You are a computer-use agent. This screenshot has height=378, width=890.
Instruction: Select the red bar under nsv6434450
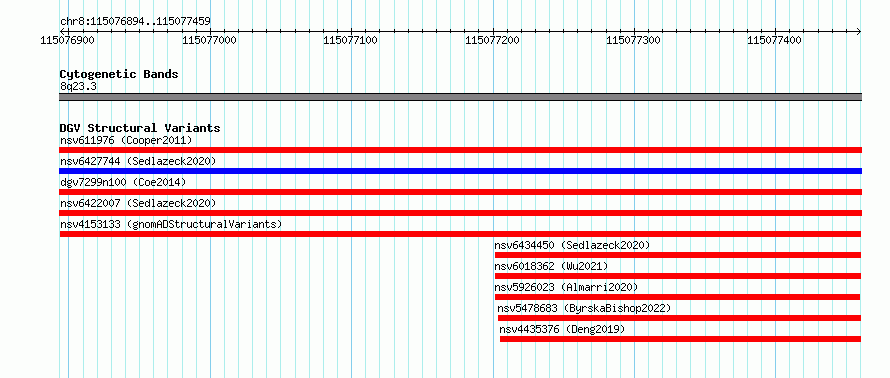(x=678, y=255)
